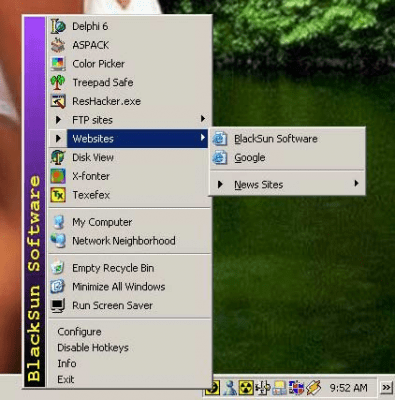Expand the News Sites submenu arrow
Viewport: 395px width, 400px height.
pyautogui.click(x=356, y=183)
